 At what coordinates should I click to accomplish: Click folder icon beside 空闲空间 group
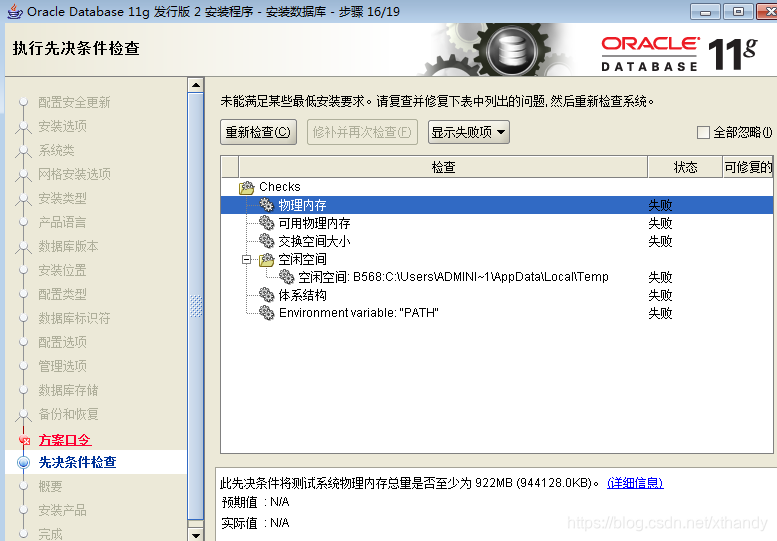click(267, 259)
